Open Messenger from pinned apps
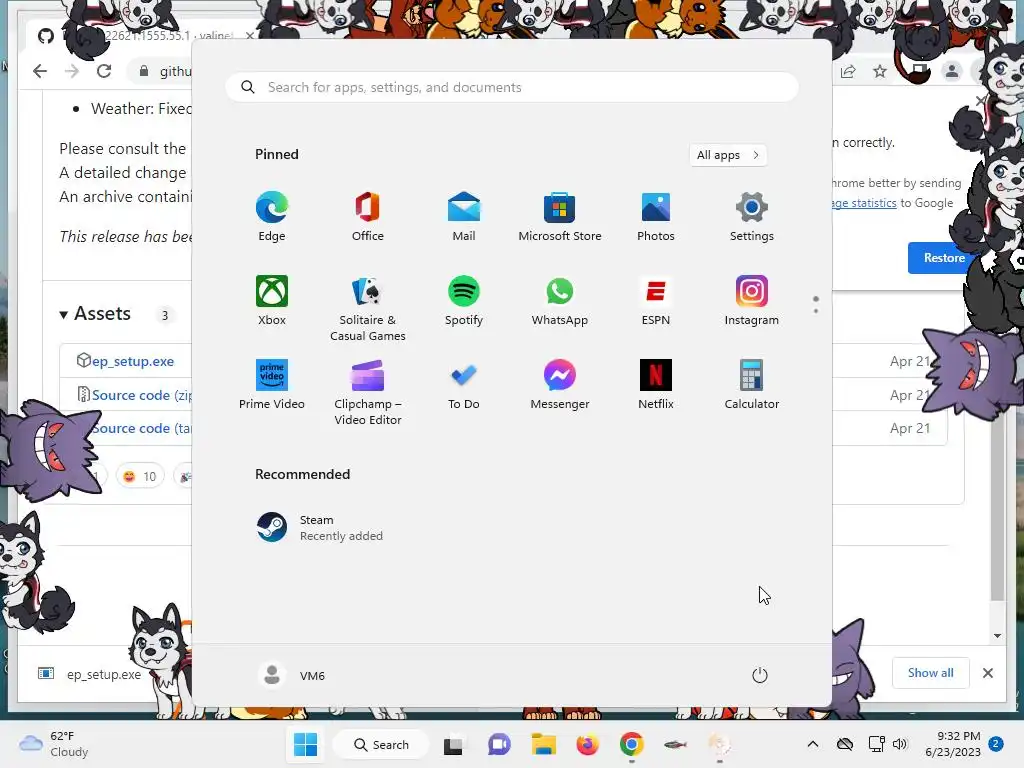Viewport: 1024px width, 768px height. pyautogui.click(x=560, y=385)
